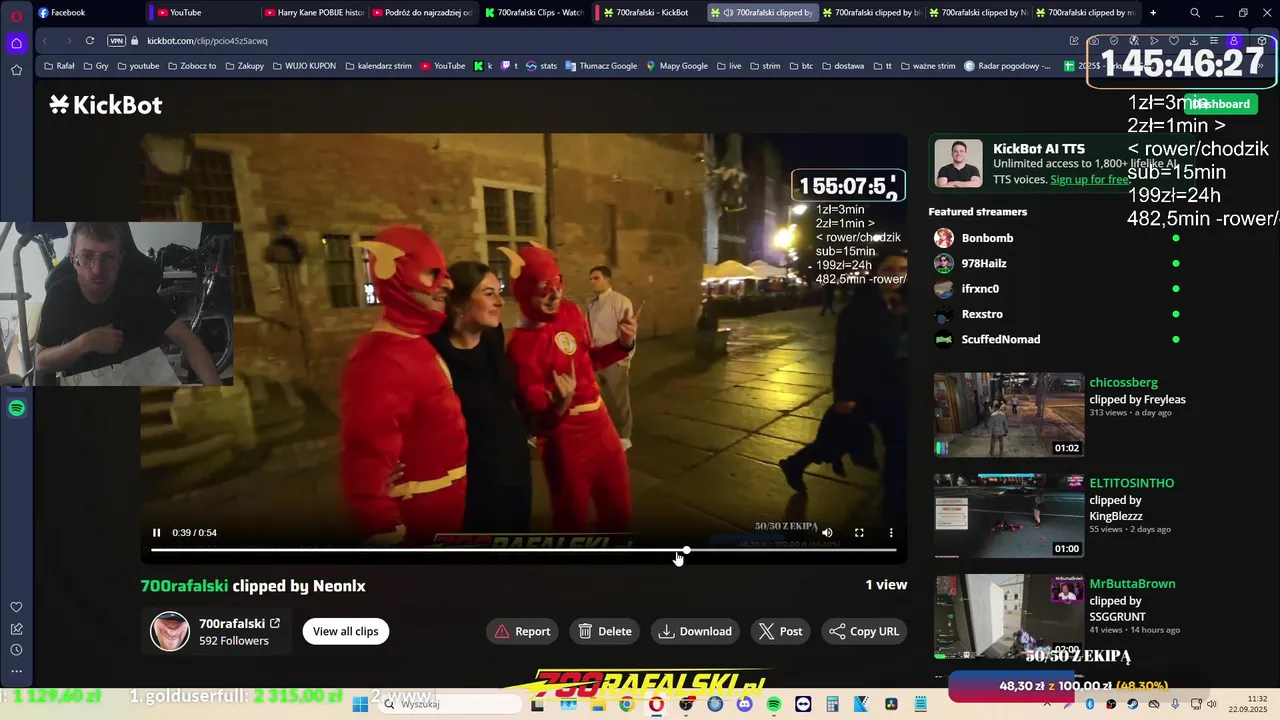
Task: Open Opera sidebar home icon
Action: [x=16, y=43]
